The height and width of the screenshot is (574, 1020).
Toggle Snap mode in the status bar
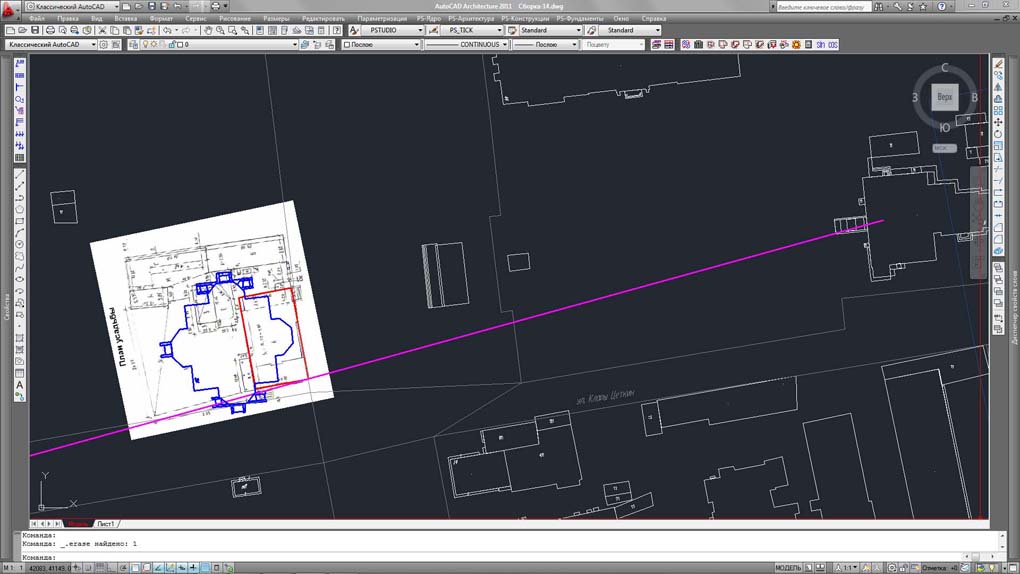pos(87,568)
